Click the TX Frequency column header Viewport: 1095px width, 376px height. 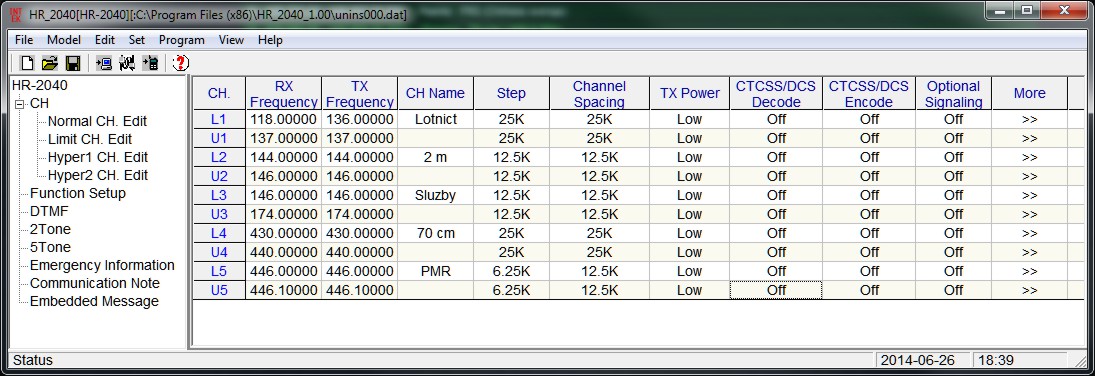point(360,94)
